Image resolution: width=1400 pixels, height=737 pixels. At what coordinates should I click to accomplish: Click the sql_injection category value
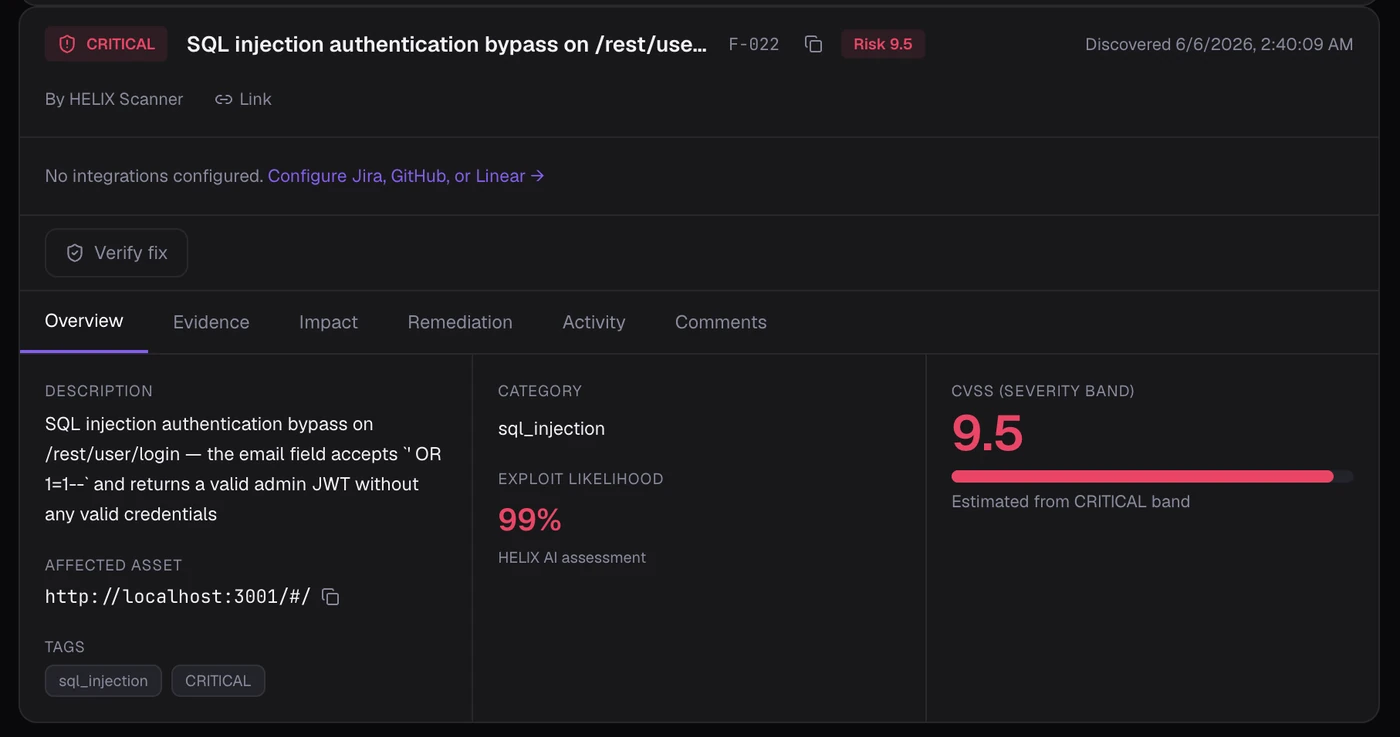point(551,429)
